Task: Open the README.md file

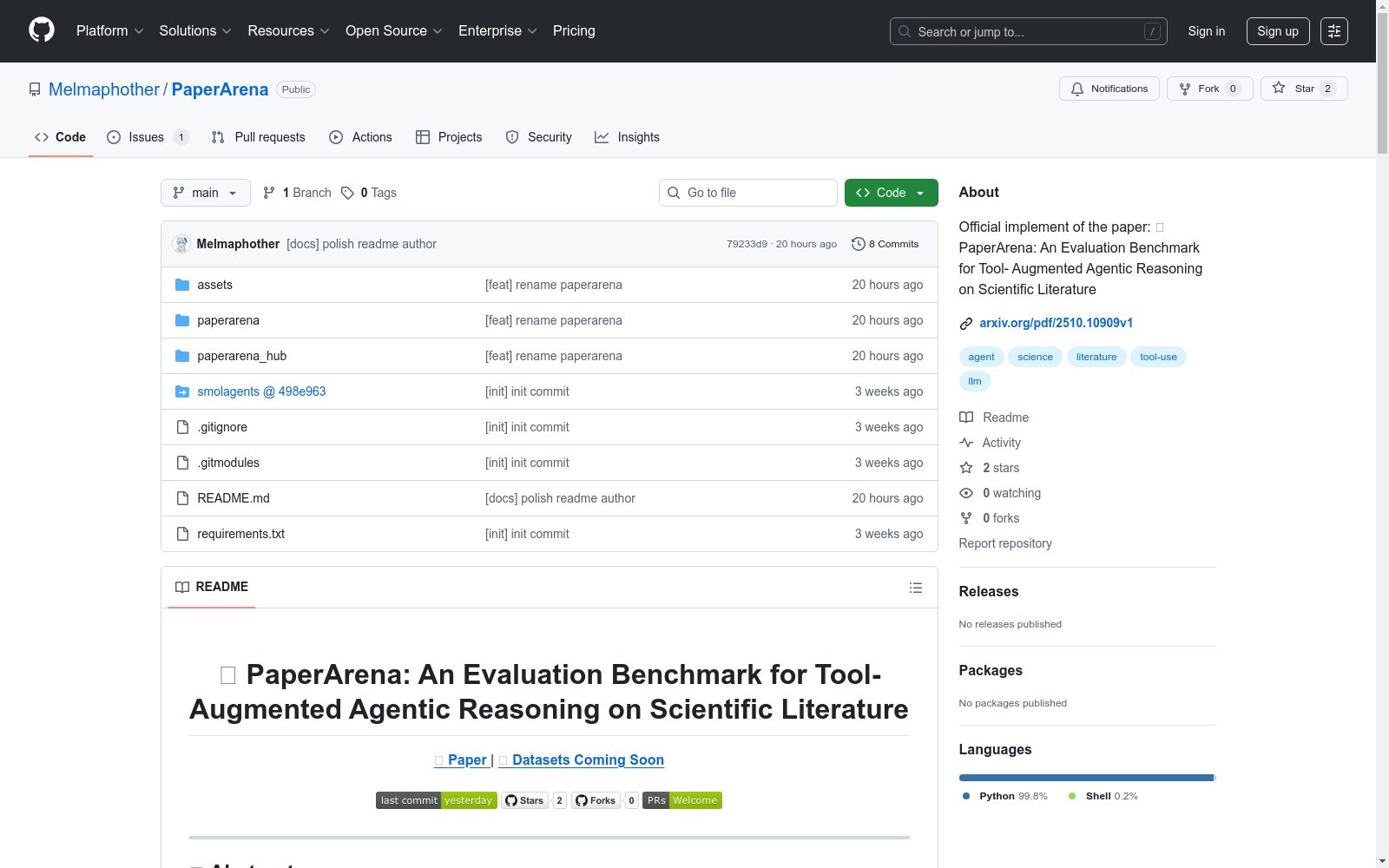Action: 234,498
